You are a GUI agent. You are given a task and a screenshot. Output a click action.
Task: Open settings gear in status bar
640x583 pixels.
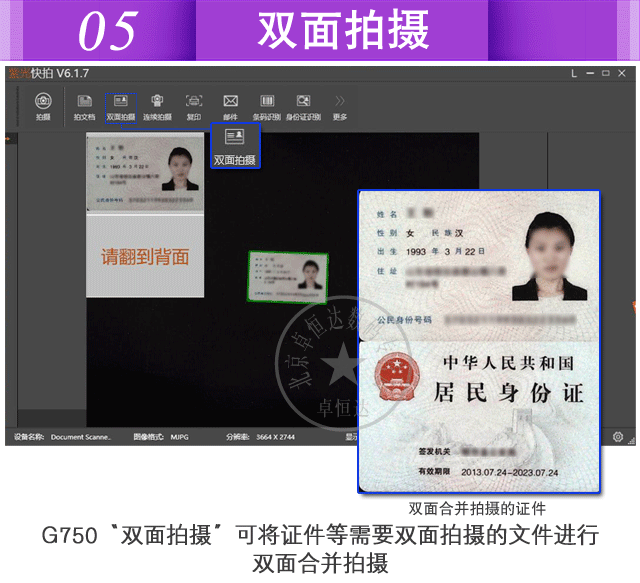tap(618, 436)
